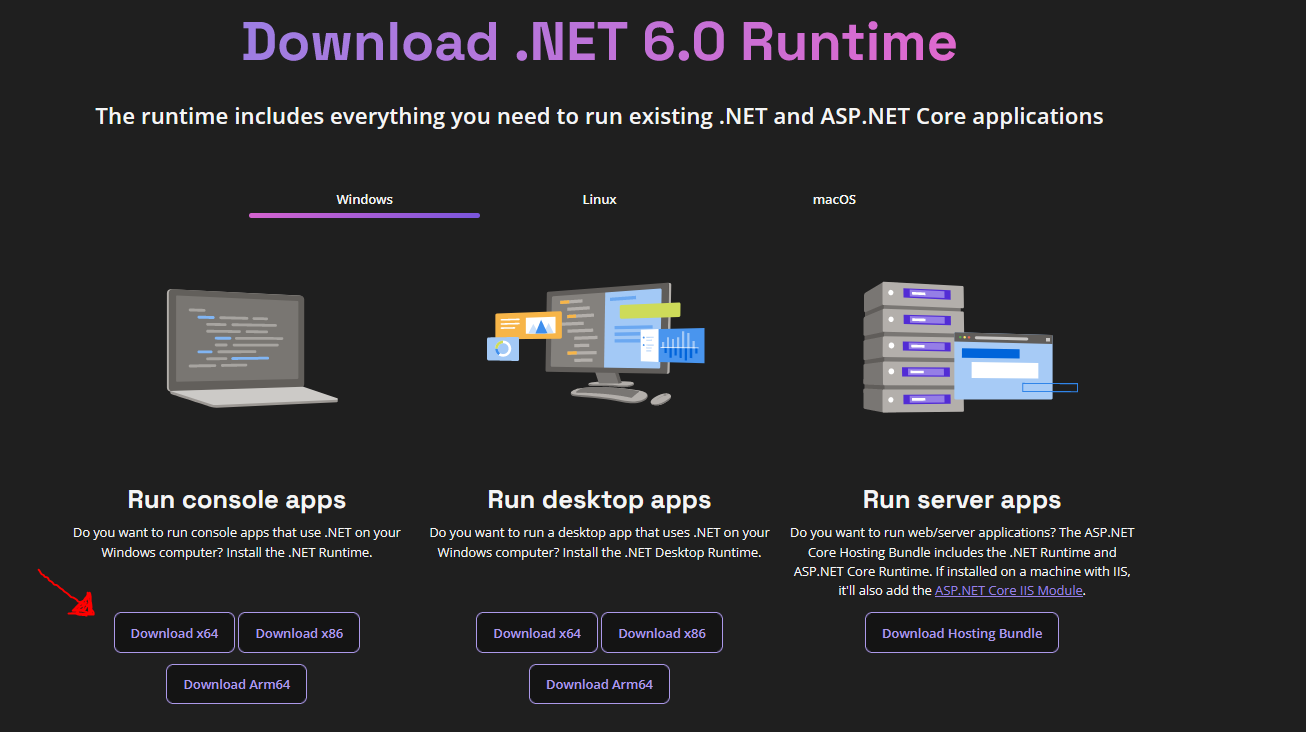Download Arm64 runtime for console apps

coord(236,685)
